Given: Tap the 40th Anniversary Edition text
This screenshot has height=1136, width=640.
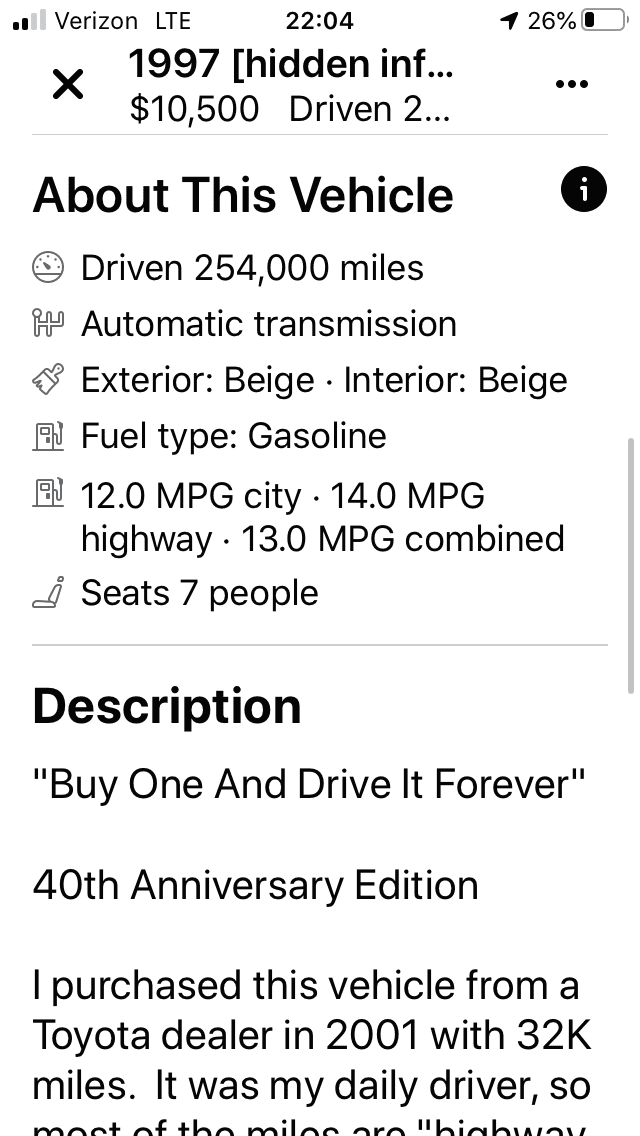Looking at the screenshot, I should [x=255, y=885].
